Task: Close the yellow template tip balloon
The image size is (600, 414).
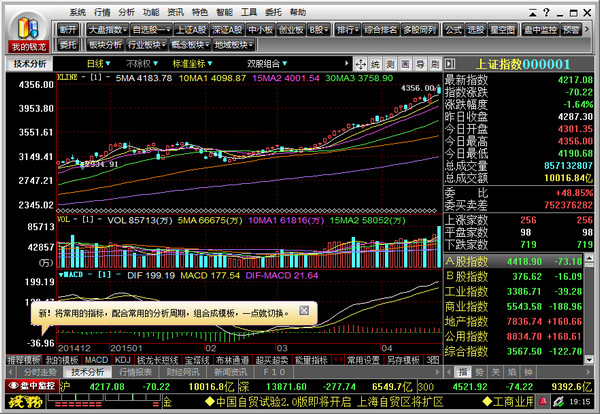Action: tap(304, 310)
